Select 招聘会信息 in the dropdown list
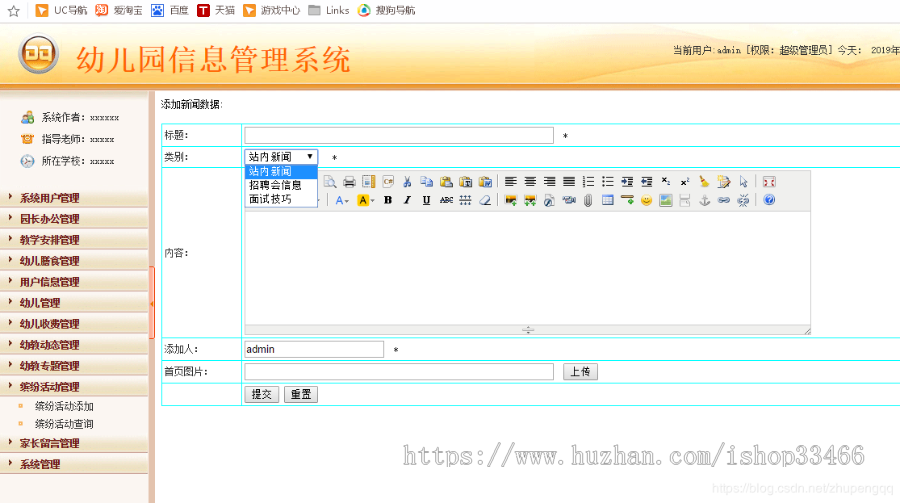The height and width of the screenshot is (503, 900). (281, 185)
